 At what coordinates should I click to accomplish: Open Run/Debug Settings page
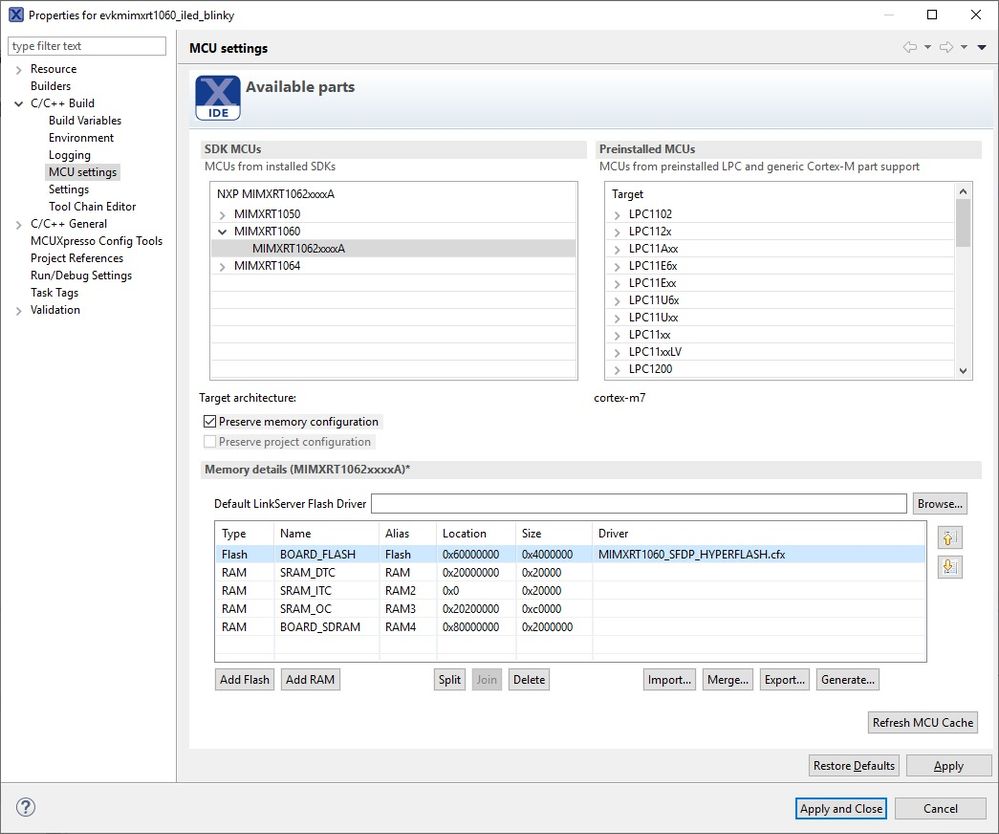click(x=81, y=275)
